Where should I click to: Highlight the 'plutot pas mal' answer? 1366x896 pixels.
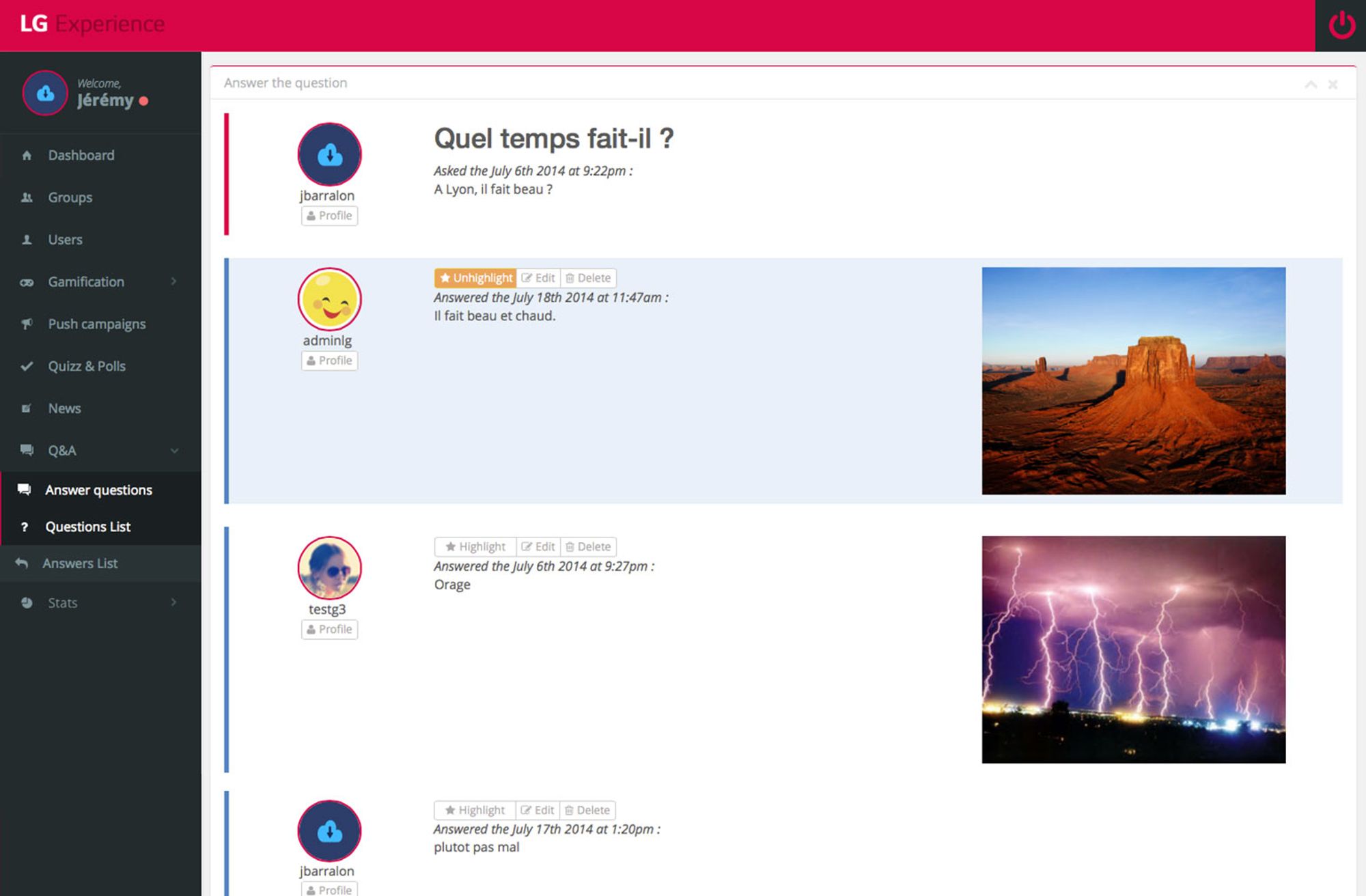click(475, 810)
